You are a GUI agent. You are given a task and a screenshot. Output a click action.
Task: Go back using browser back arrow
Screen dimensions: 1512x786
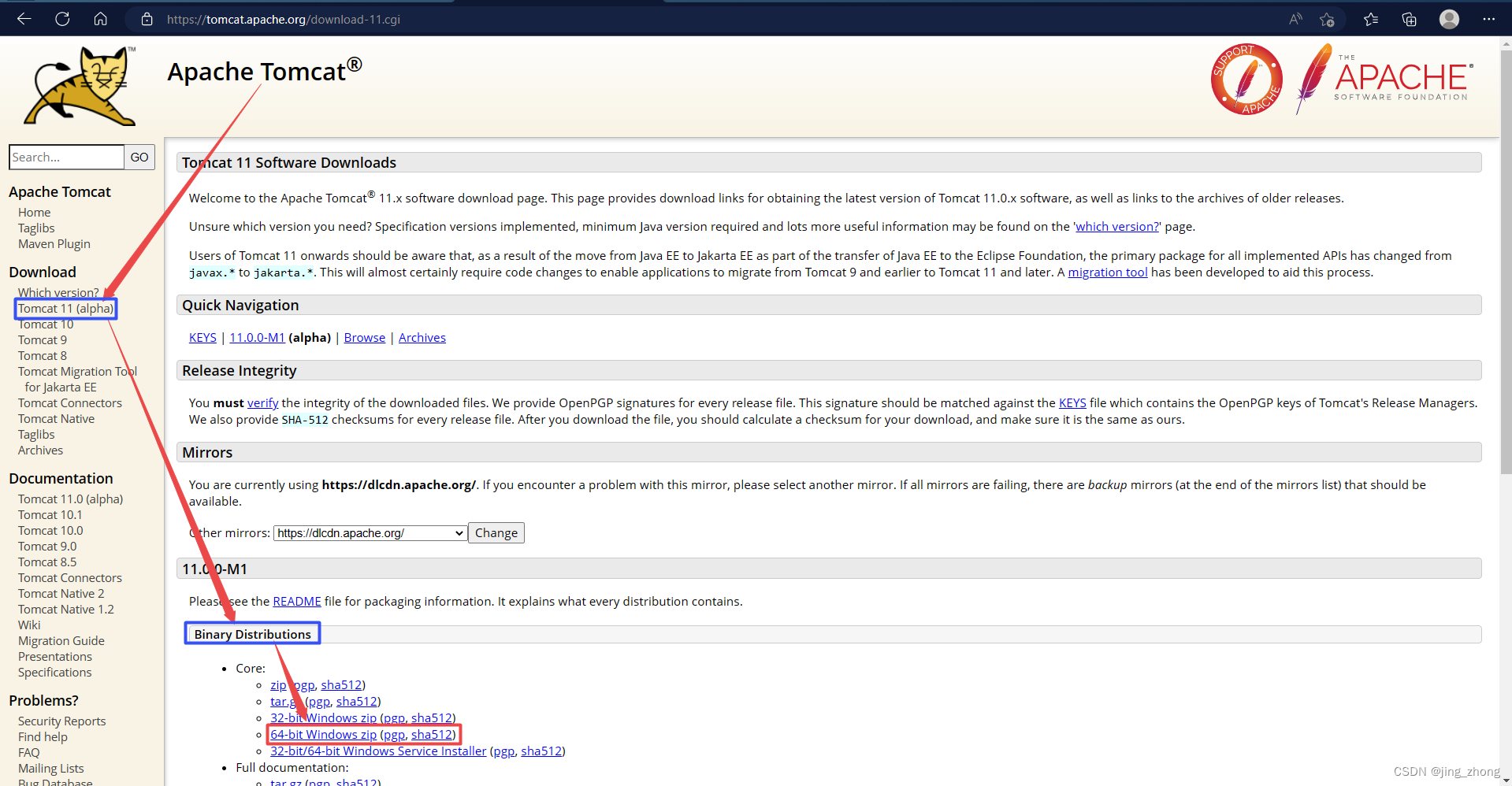coord(24,19)
